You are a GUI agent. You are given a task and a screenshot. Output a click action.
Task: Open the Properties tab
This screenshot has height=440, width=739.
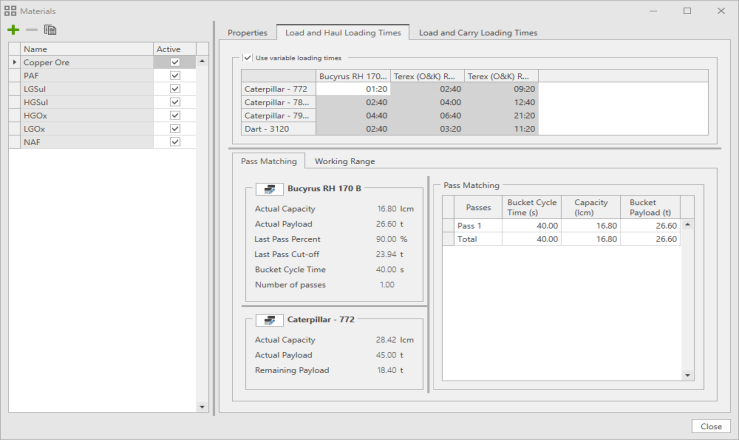(x=247, y=33)
